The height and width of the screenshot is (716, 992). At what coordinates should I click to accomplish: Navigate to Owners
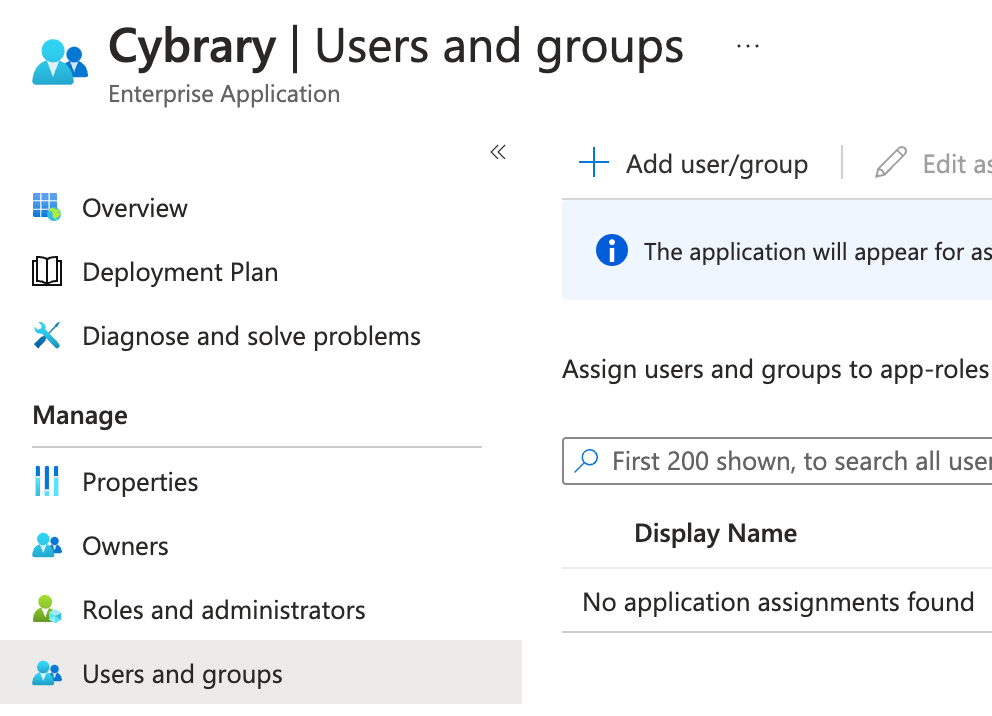[x=125, y=546]
